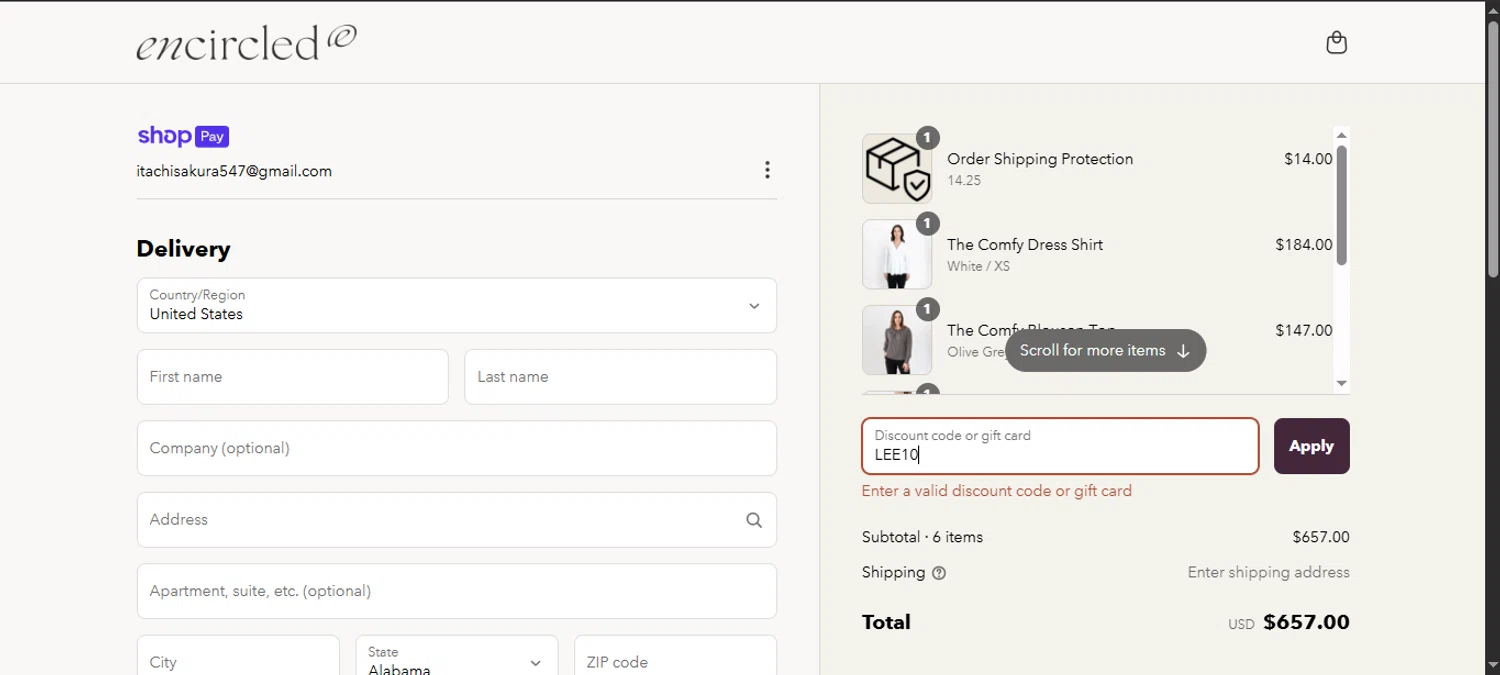Click the email itachisakura547@gmail.com
Viewport: 1500px width, 675px height.
pos(234,171)
